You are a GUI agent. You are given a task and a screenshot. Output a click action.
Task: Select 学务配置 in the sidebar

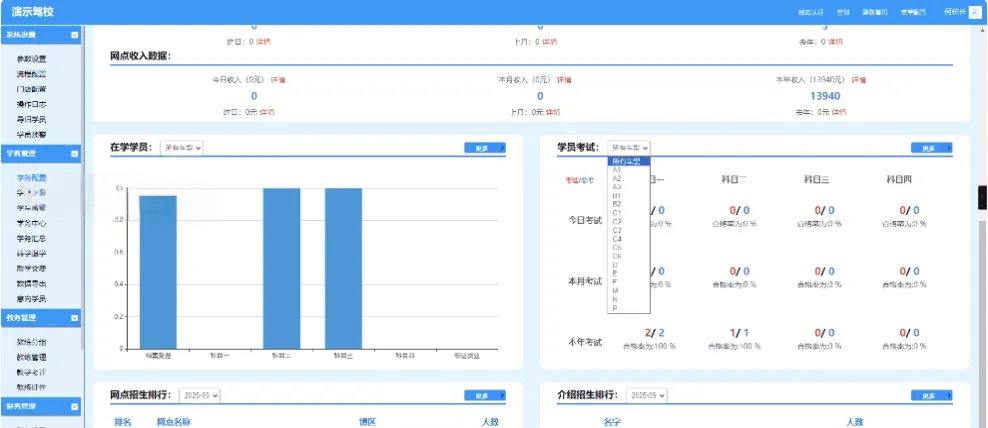tap(32, 178)
